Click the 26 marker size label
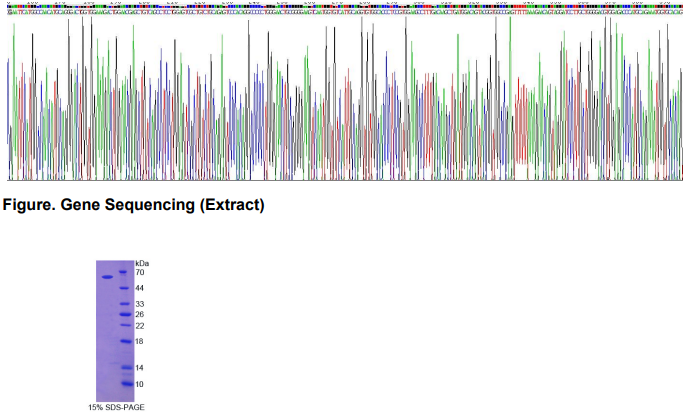The image size is (690, 415). click(x=140, y=315)
